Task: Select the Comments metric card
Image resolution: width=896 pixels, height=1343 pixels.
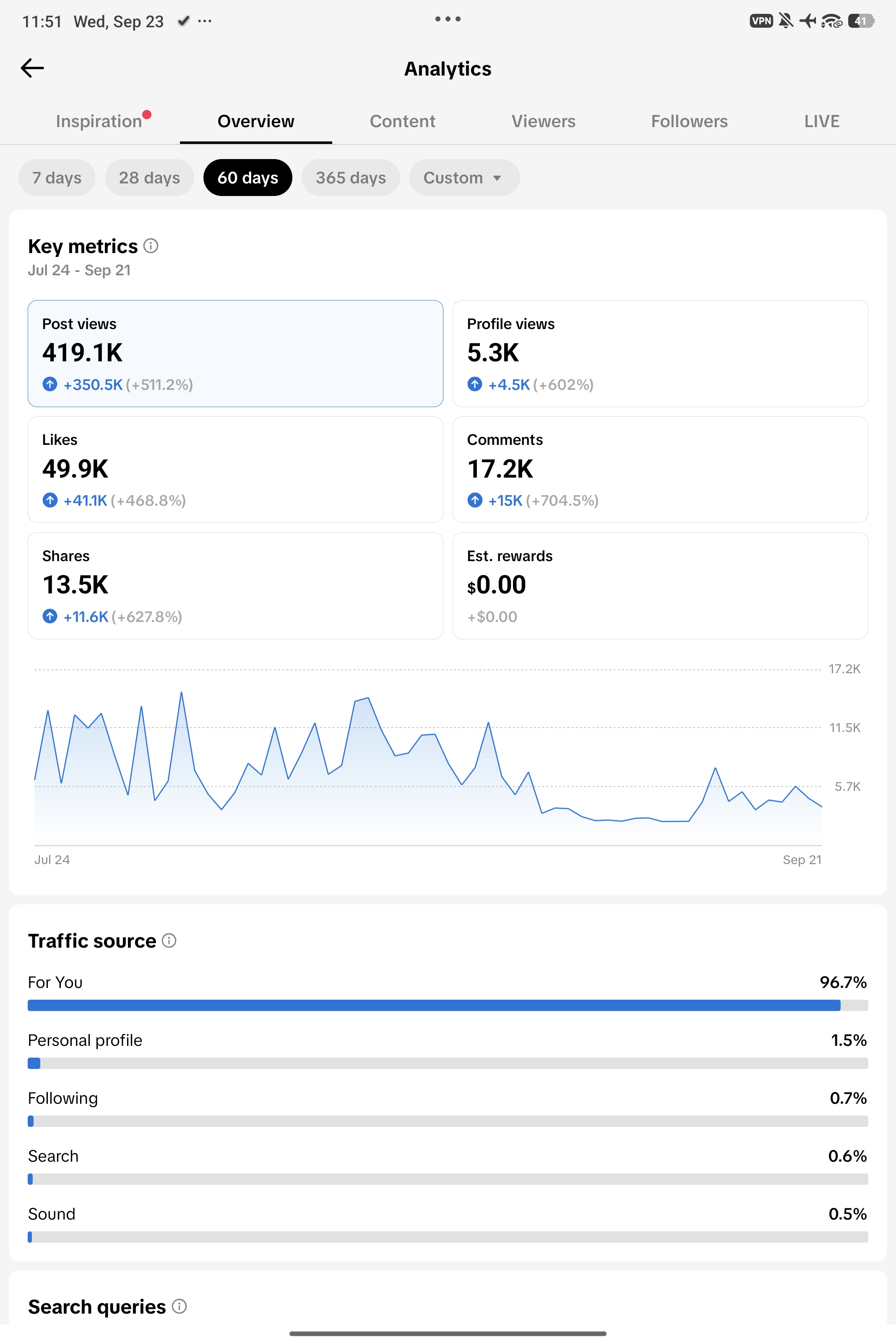Action: point(660,469)
